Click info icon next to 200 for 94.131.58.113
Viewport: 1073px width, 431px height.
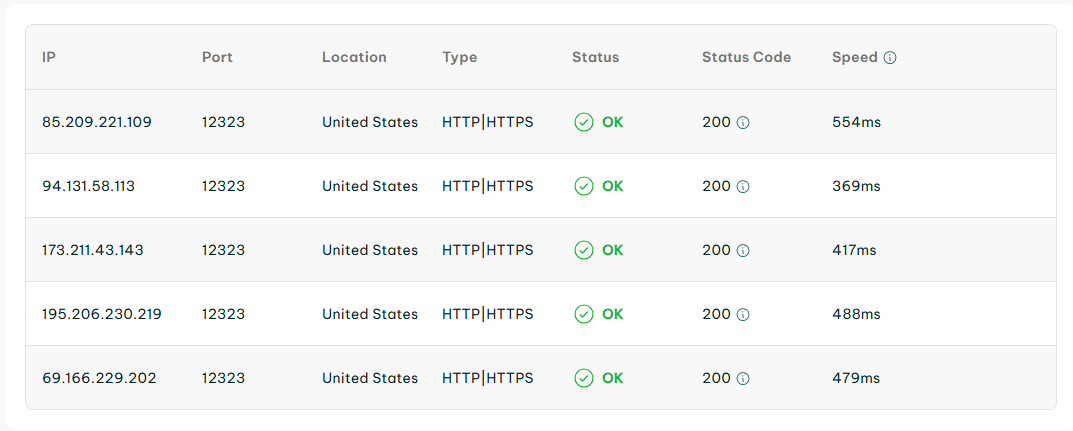click(x=742, y=187)
